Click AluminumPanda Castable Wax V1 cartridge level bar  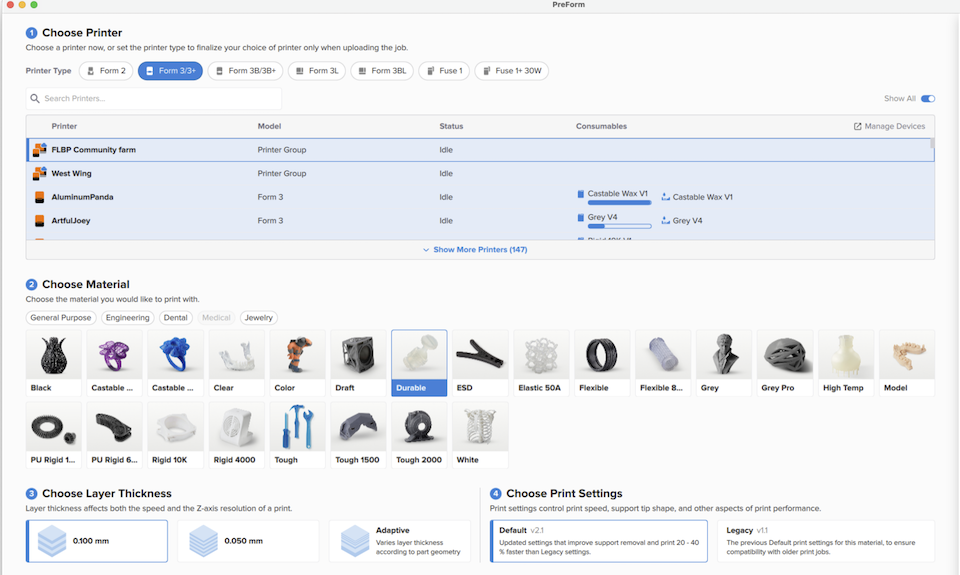pyautogui.click(x=619, y=203)
